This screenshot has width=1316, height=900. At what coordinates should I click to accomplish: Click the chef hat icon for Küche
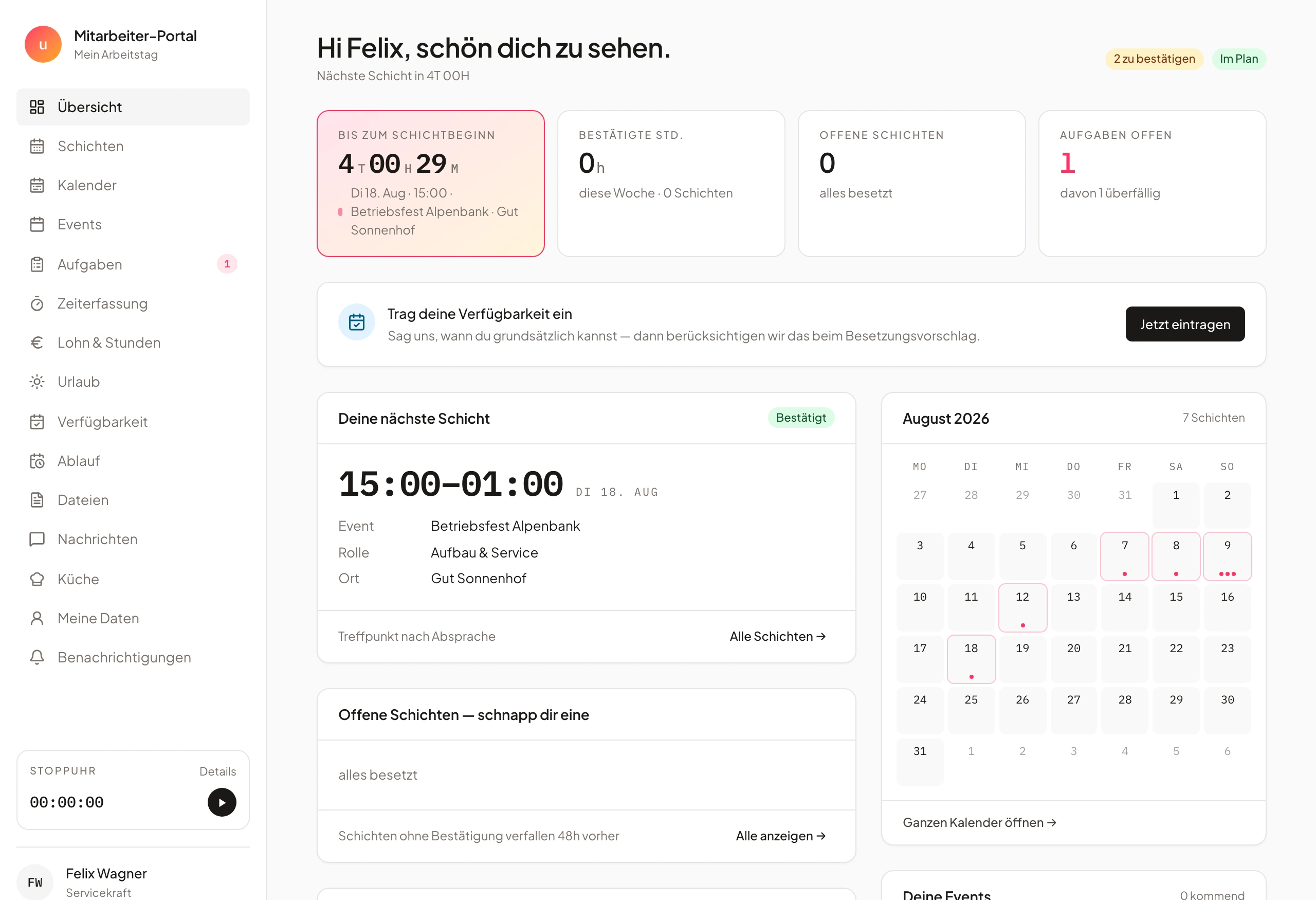37,580
